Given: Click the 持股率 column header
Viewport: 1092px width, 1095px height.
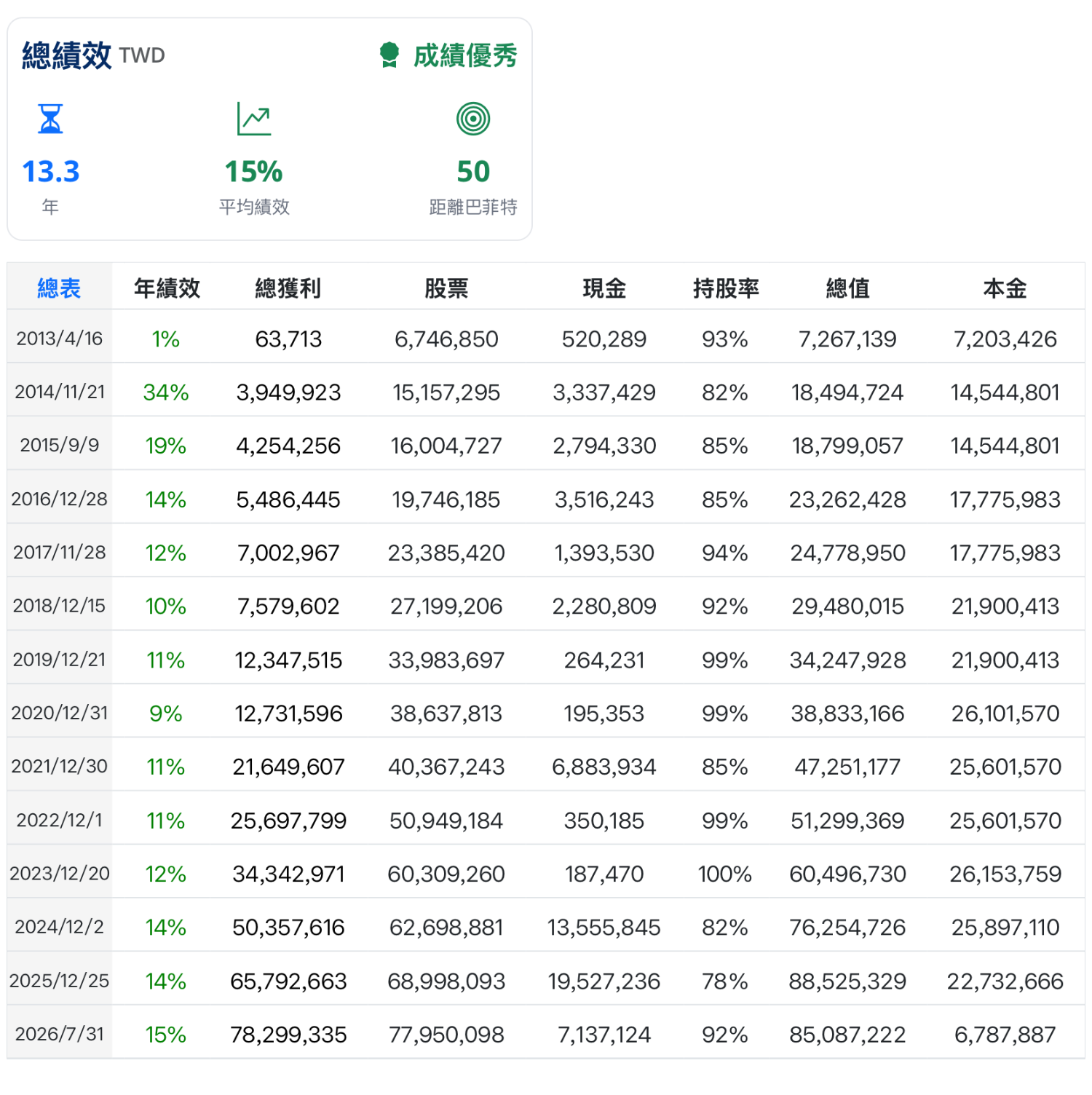Looking at the screenshot, I should tap(726, 288).
